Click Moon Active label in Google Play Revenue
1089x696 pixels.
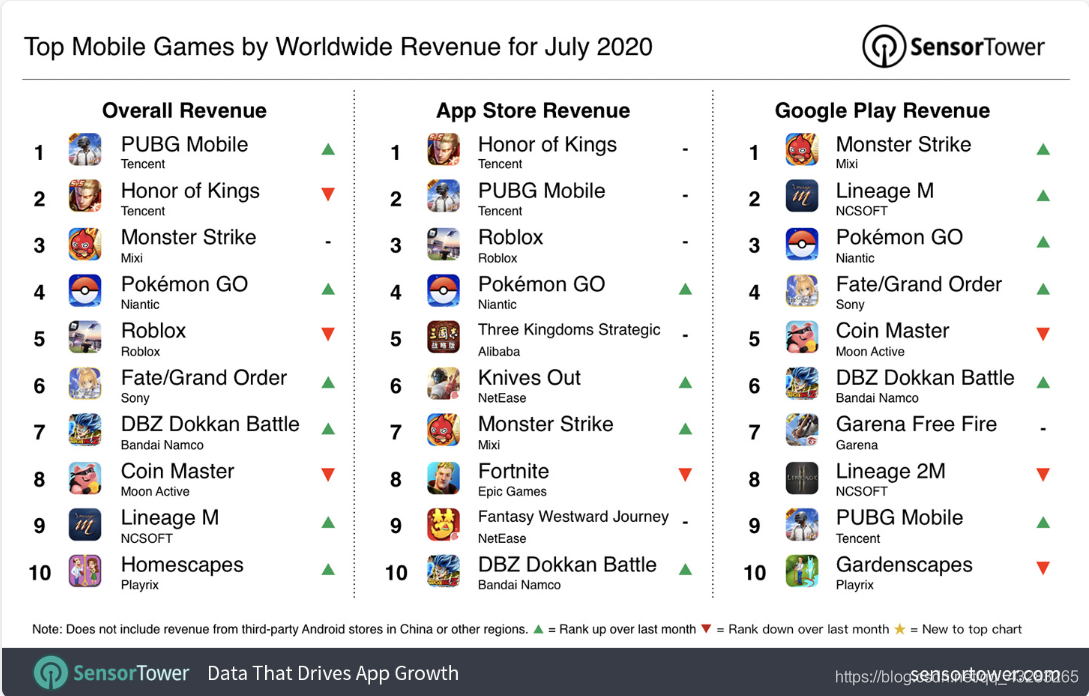870,351
